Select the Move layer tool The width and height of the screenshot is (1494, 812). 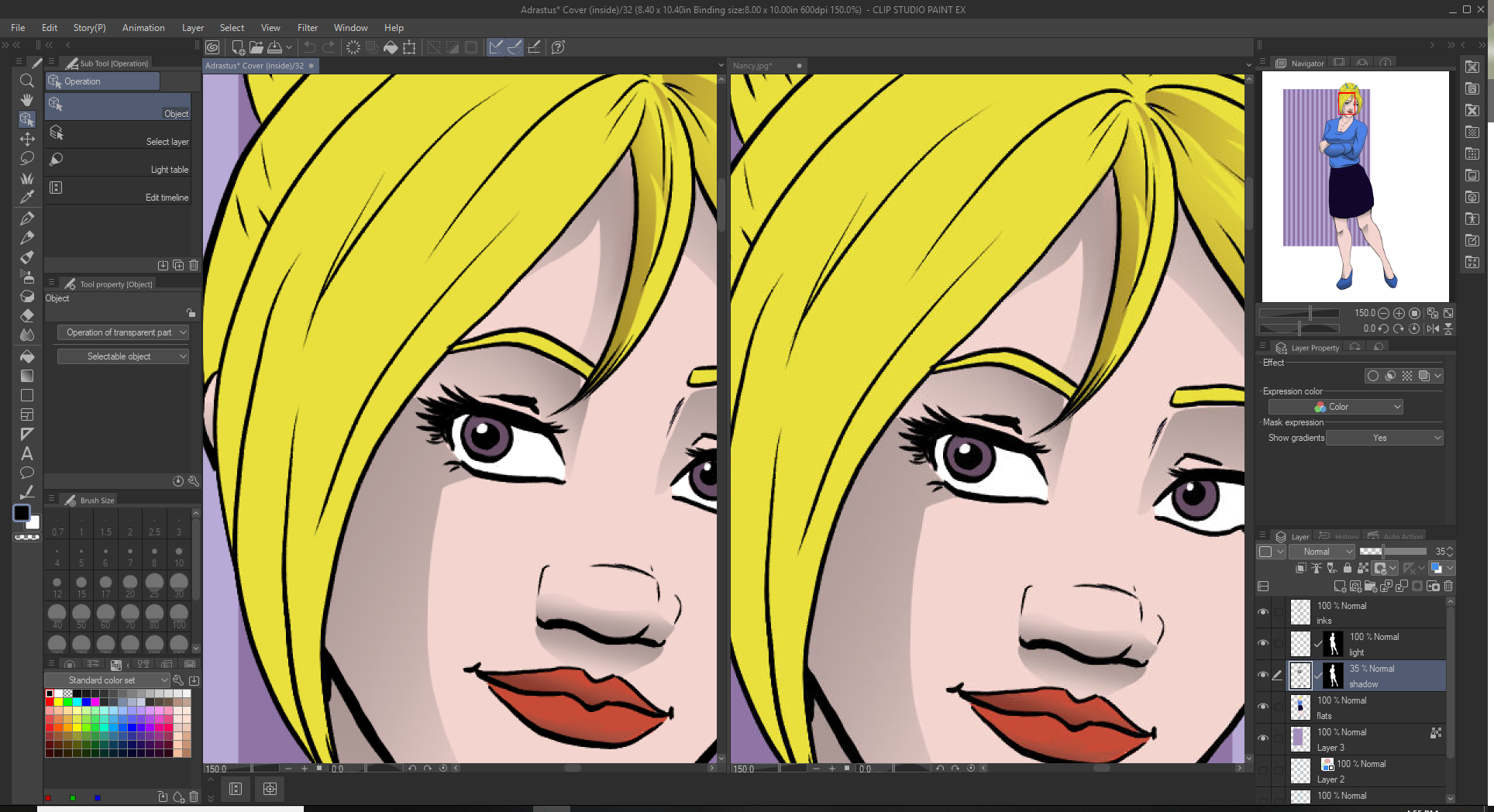(27, 139)
